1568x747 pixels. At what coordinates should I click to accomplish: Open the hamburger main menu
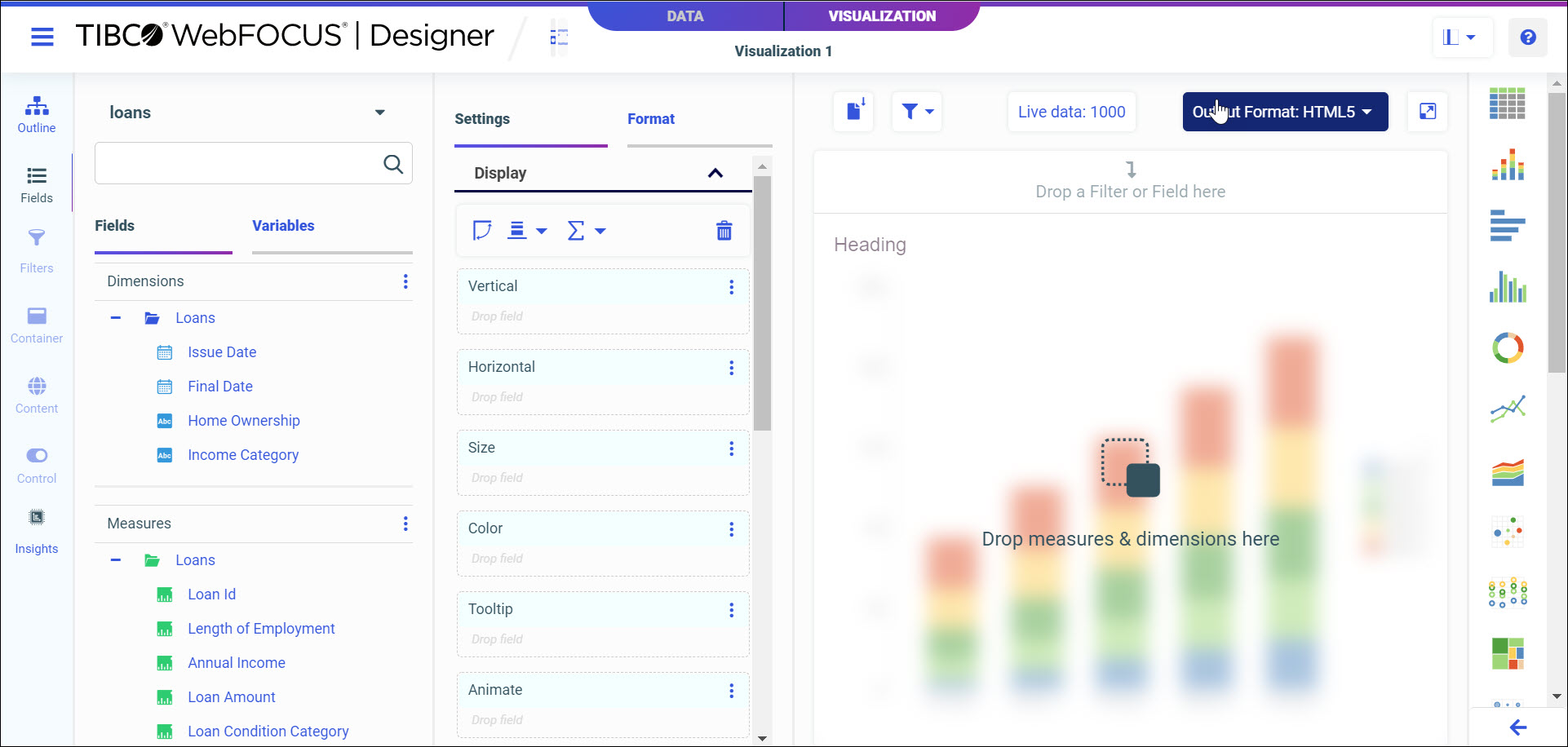(42, 37)
